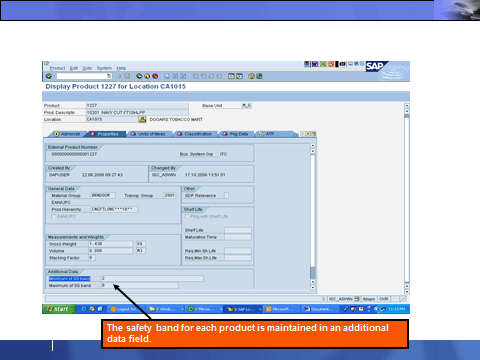
Task: Click the Req.Min.Sh.Life field
Action: click(238, 251)
